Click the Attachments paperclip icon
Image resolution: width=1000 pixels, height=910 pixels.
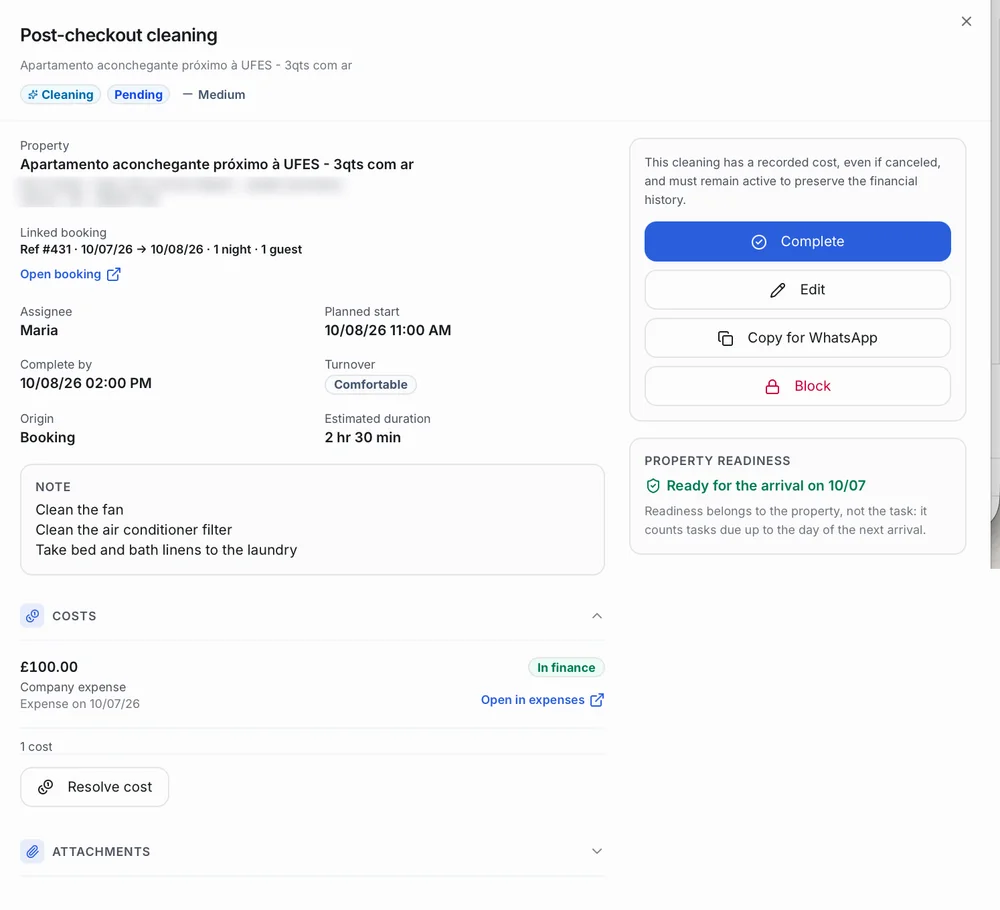pos(32,851)
